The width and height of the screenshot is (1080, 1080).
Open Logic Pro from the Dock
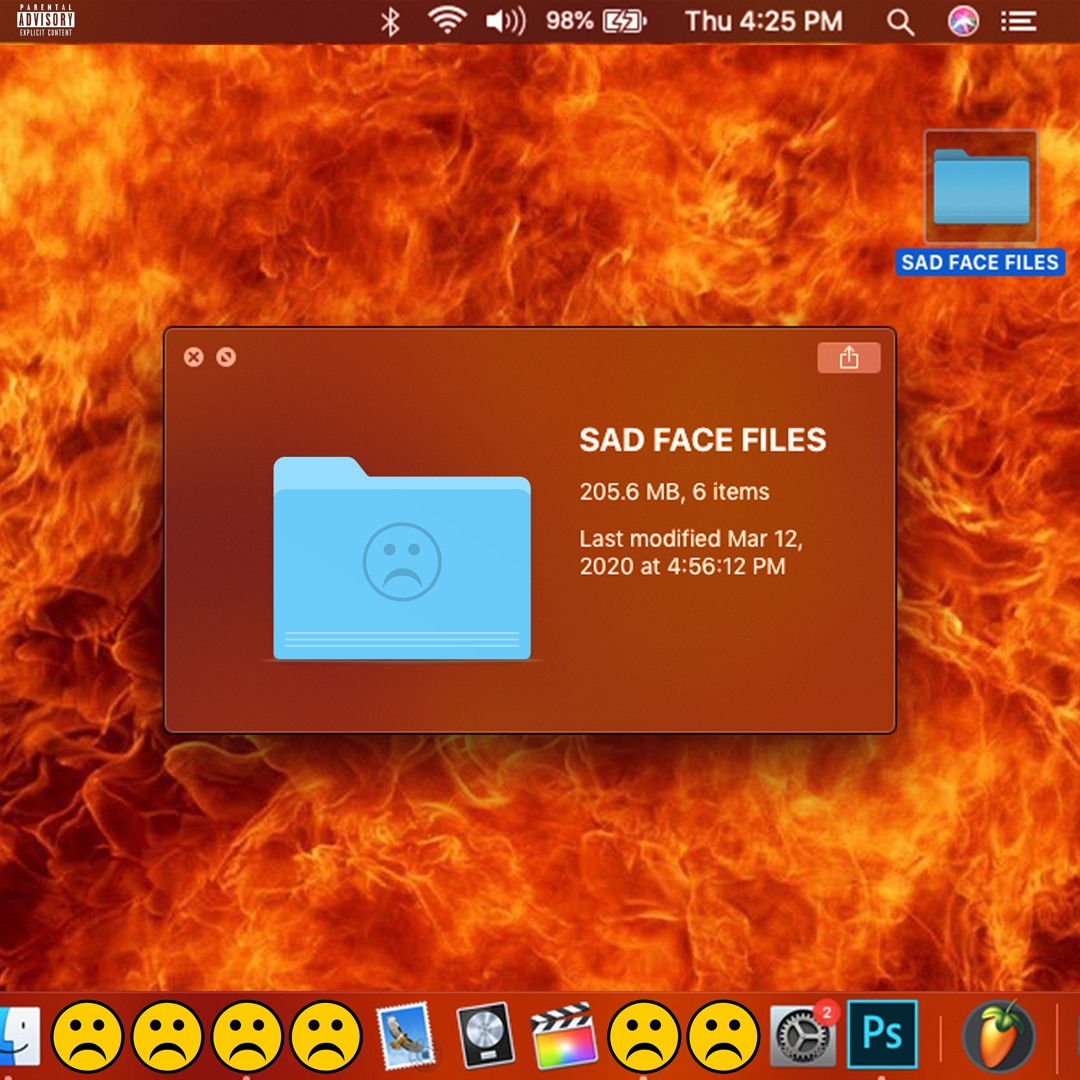[486, 1036]
